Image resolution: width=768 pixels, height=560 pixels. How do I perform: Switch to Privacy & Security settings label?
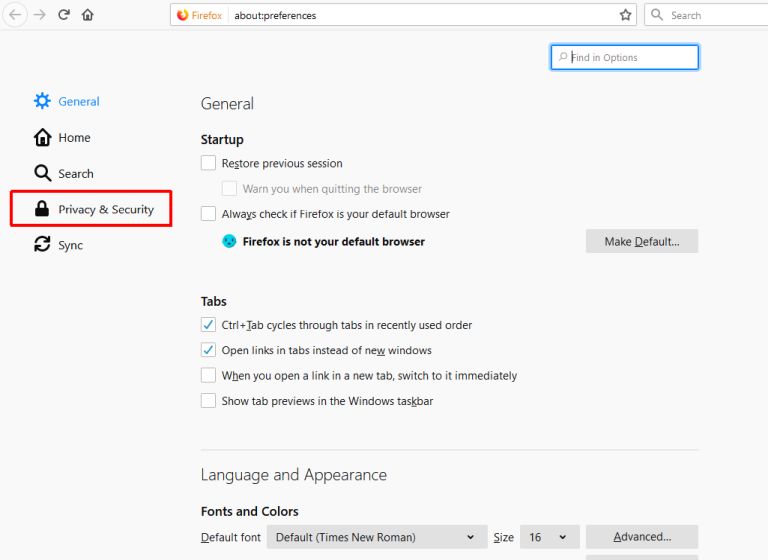coord(106,209)
